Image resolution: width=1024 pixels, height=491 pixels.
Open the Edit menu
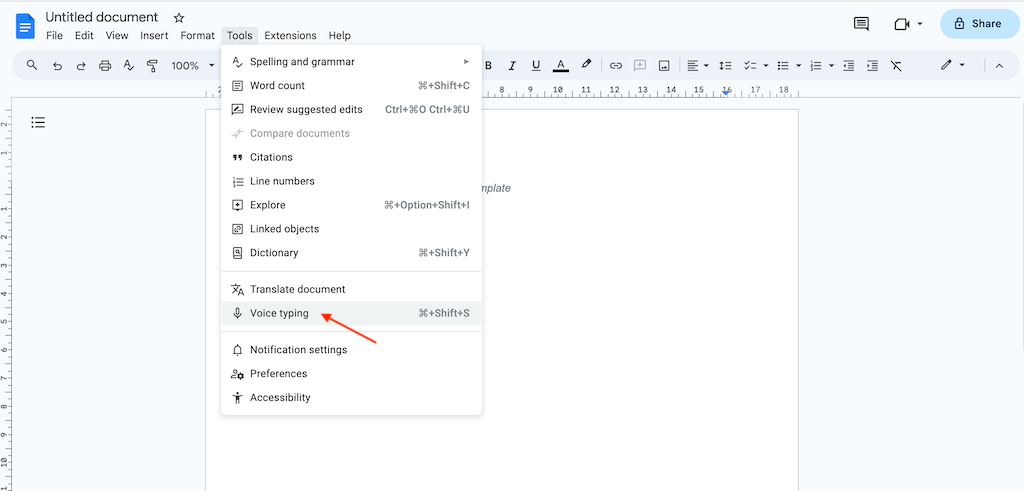(x=84, y=36)
